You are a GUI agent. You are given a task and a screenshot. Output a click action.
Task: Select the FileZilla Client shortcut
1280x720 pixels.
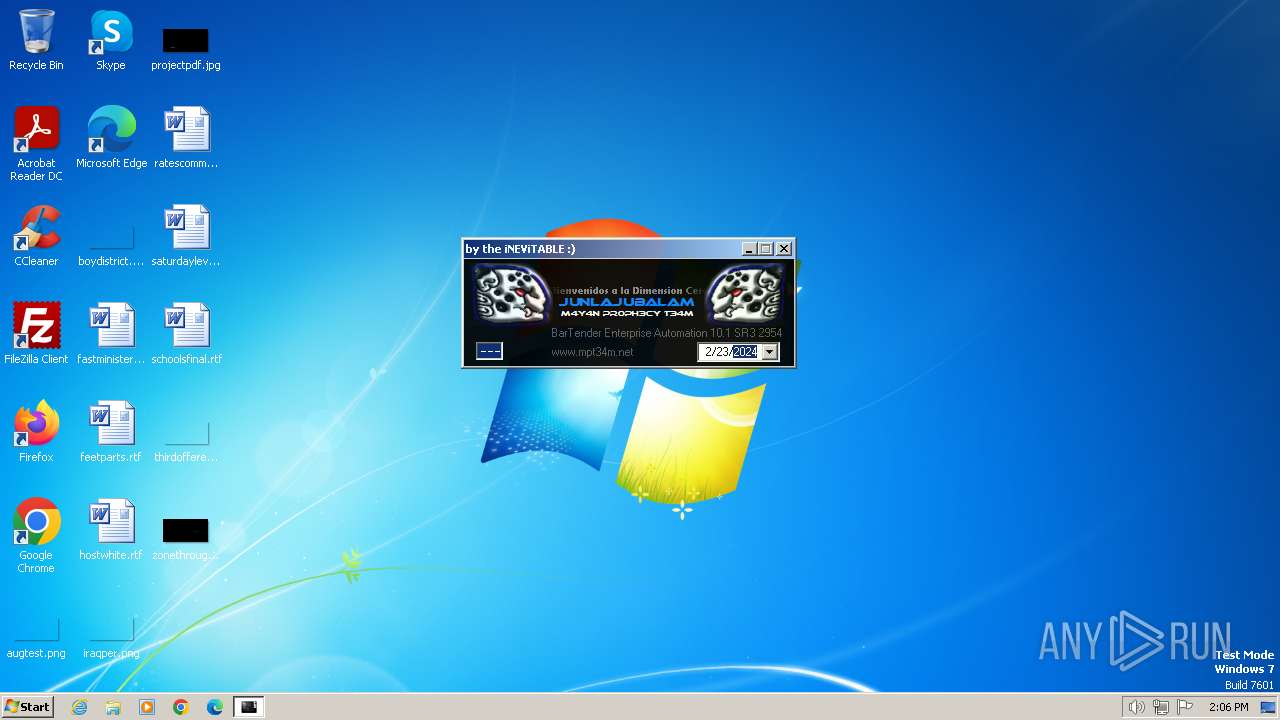[x=36, y=334]
